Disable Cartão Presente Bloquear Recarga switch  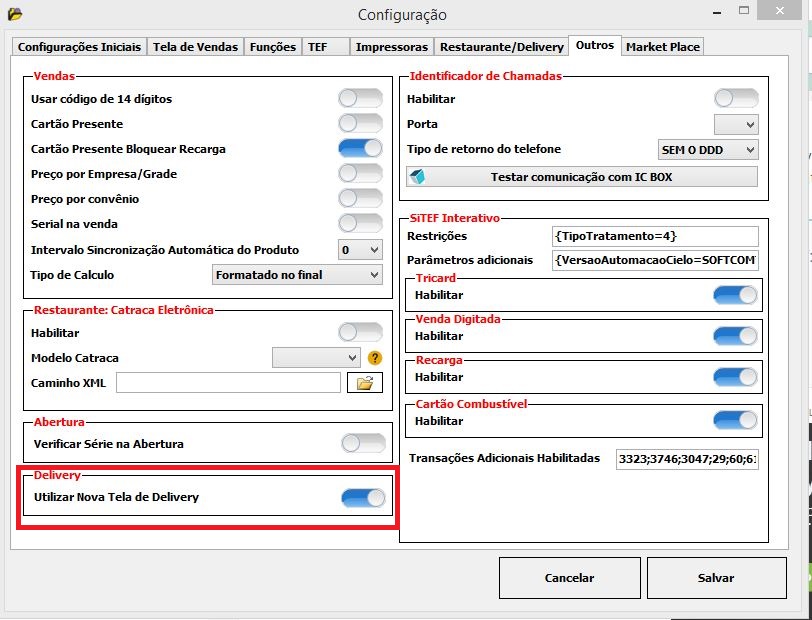coord(360,149)
